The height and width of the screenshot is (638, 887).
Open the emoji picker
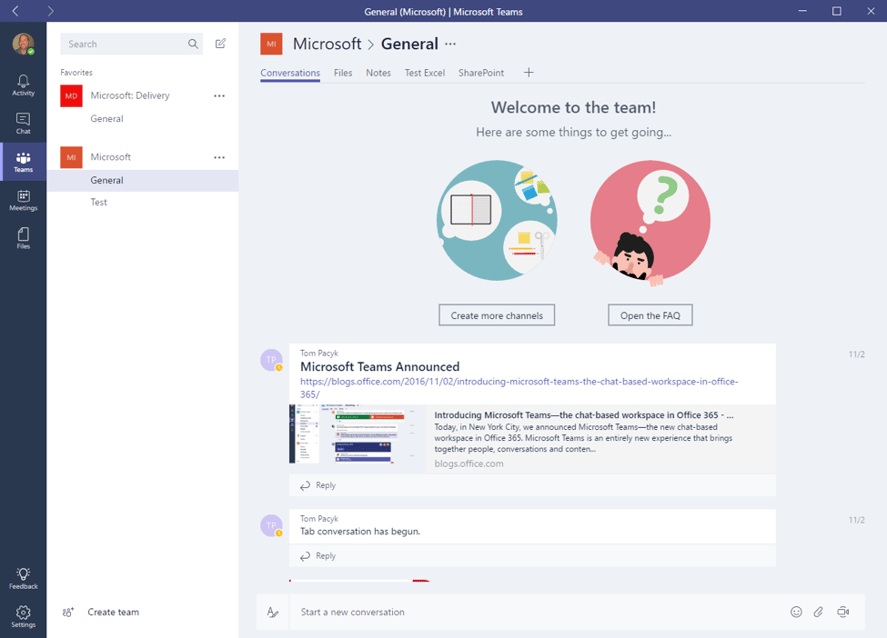tap(796, 611)
